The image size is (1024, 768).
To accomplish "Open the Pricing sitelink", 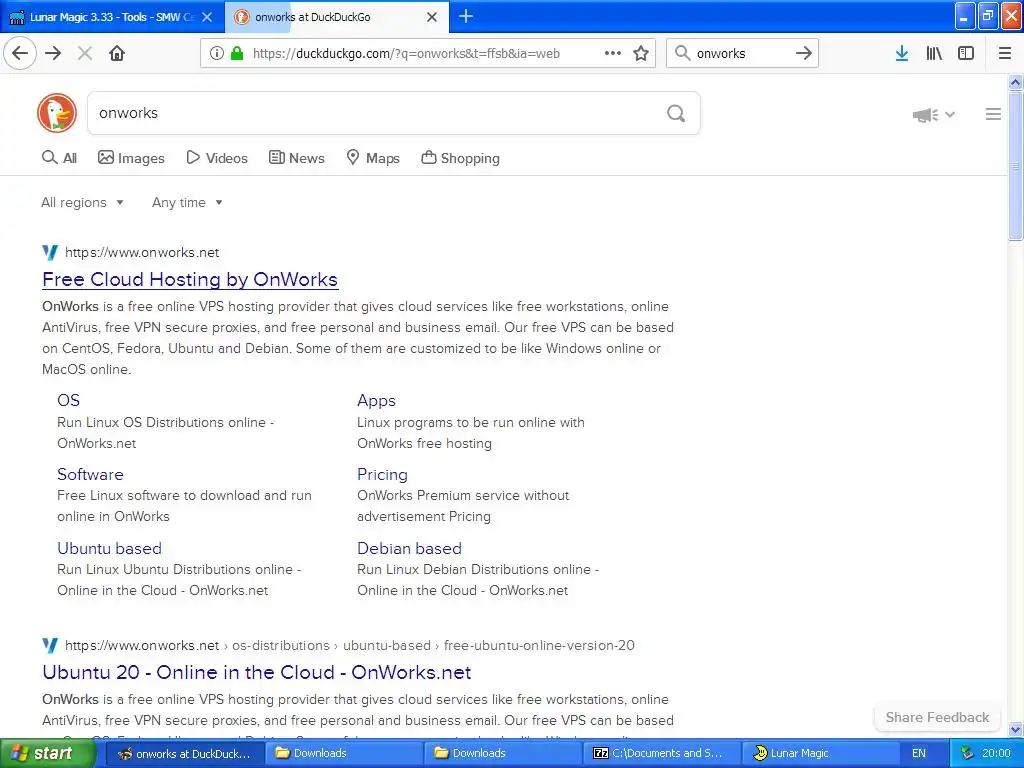I will pyautogui.click(x=382, y=474).
